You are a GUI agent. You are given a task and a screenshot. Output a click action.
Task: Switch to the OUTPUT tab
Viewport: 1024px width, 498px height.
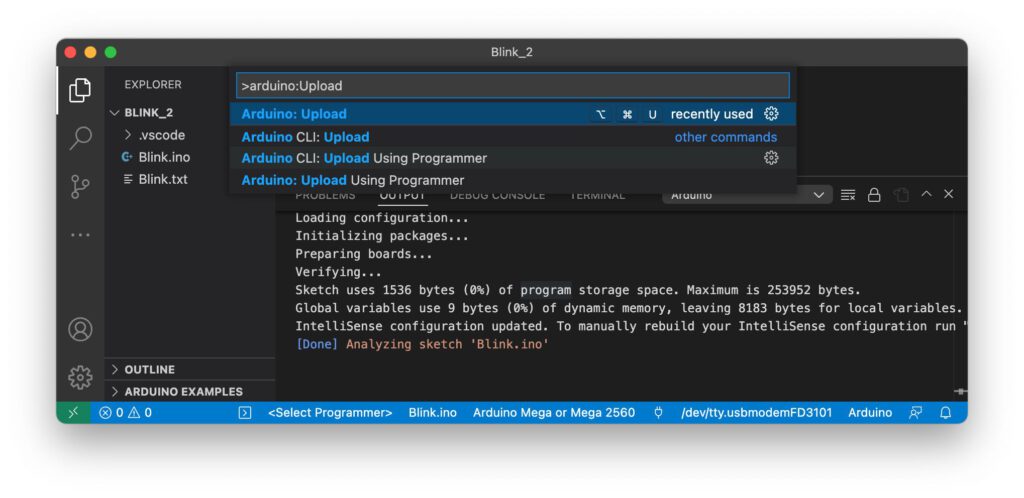click(402, 195)
